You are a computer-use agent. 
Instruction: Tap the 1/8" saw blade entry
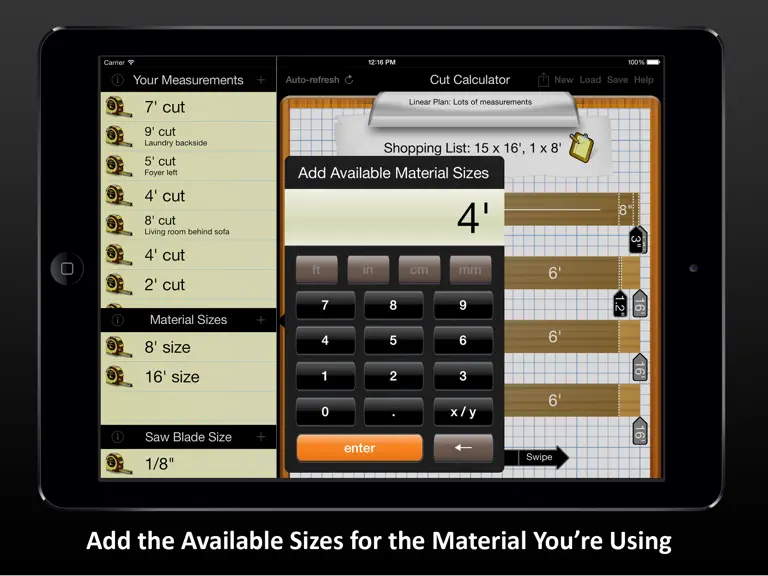click(x=189, y=463)
